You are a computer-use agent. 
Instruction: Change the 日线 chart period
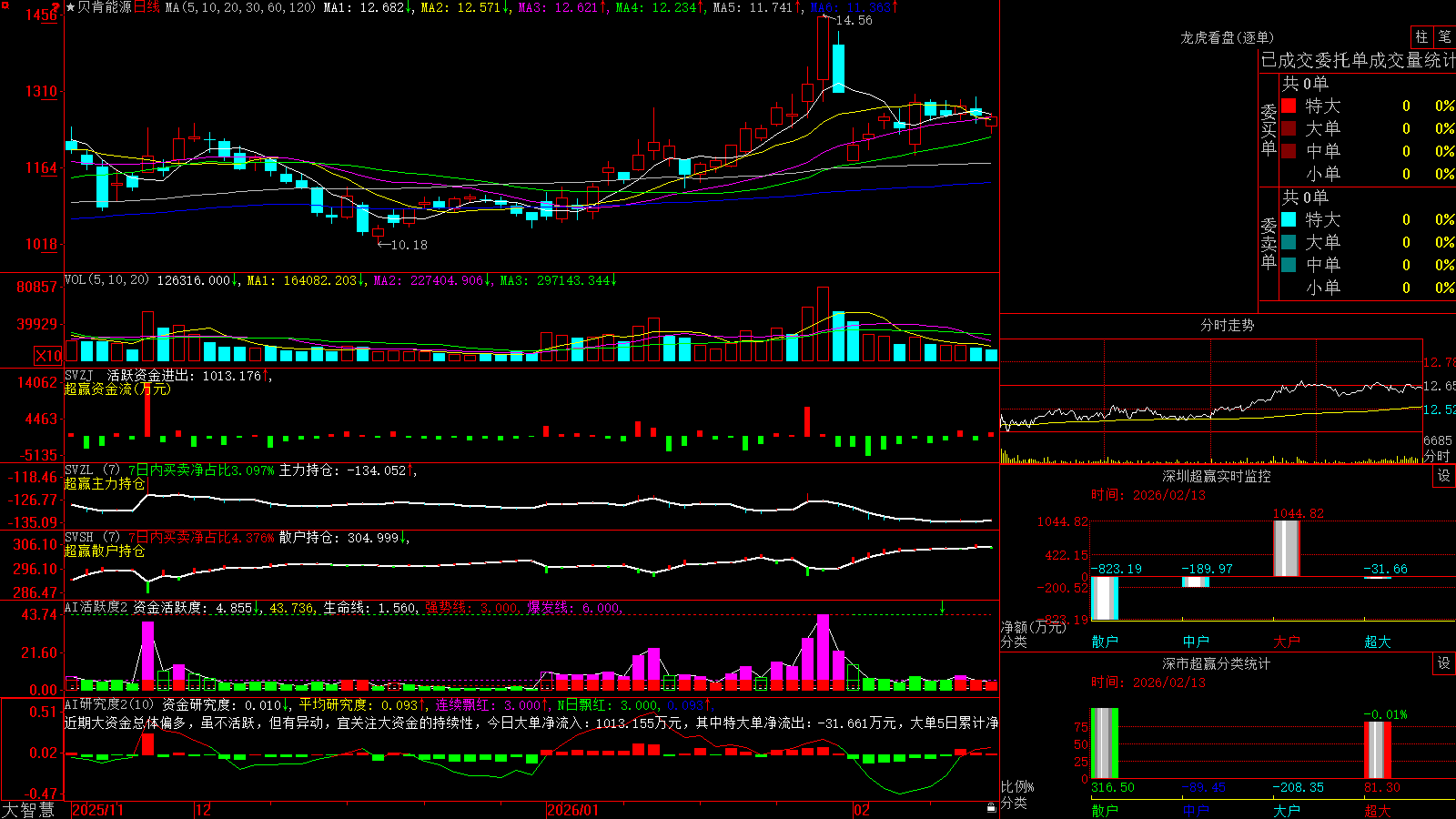pos(147,7)
